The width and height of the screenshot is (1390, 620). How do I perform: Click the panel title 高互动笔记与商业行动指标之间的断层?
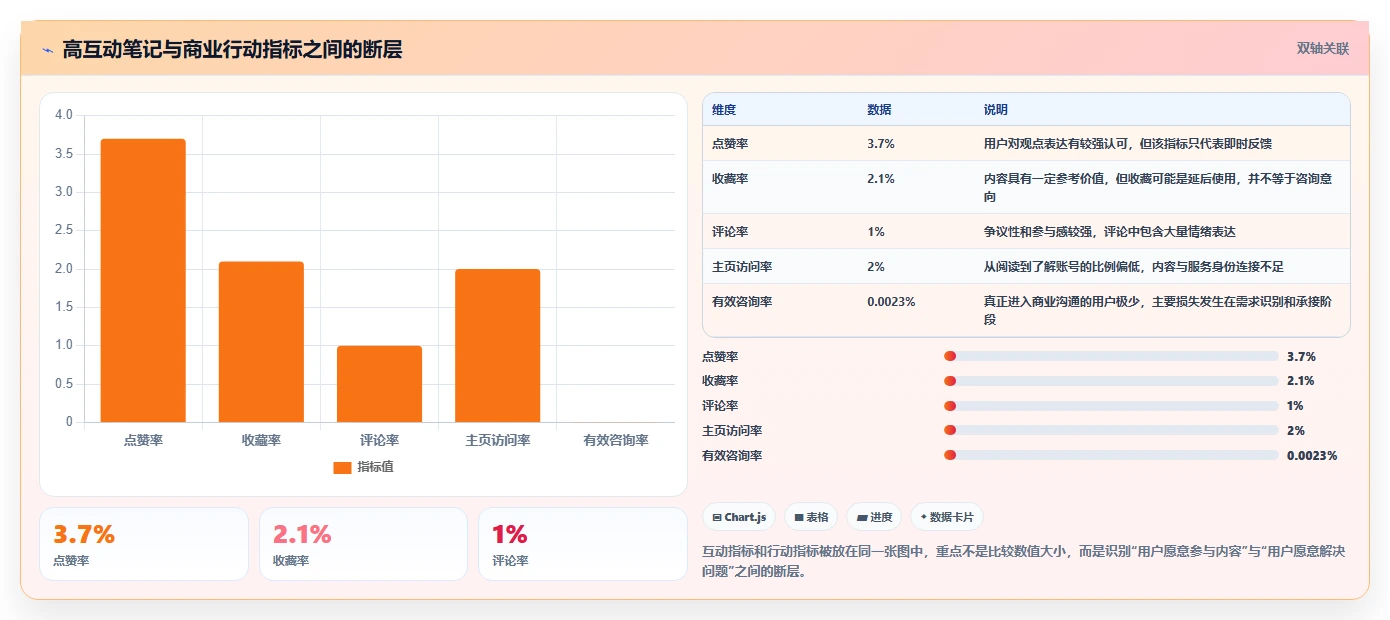(x=232, y=50)
